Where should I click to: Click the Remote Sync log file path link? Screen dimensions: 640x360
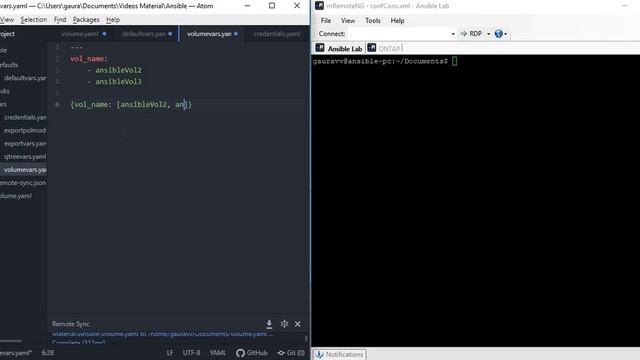(x=162, y=334)
